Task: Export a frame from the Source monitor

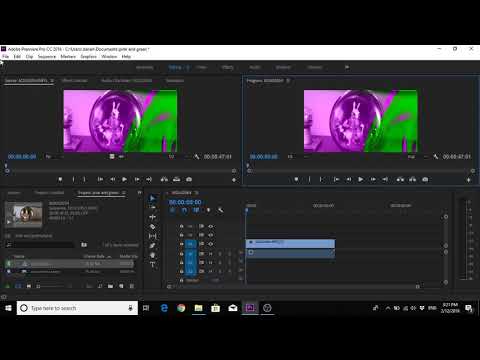Action: (x=189, y=179)
